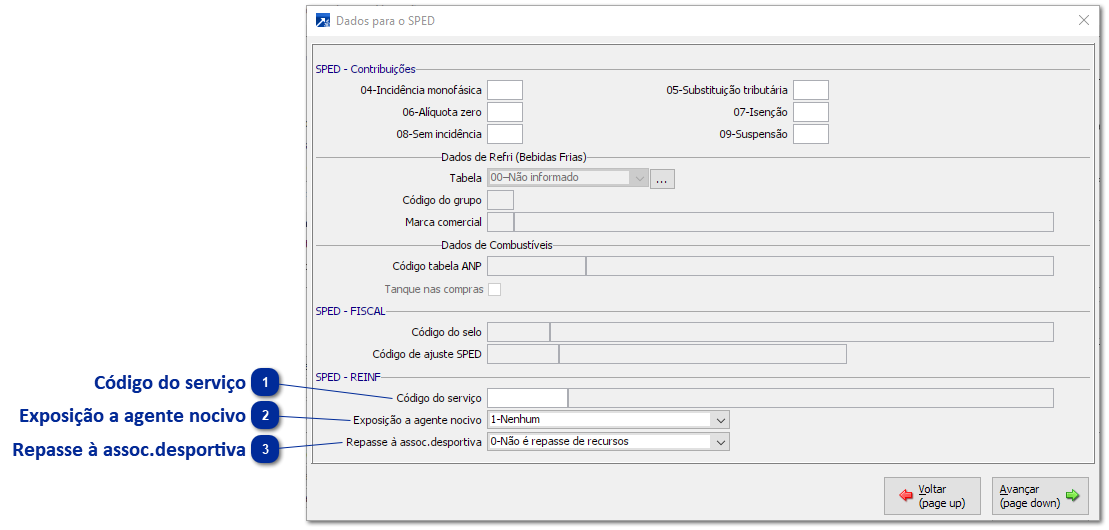Viewport: 1109px width, 530px height.
Task: Click the red arrow on Voltar button
Action: tap(906, 496)
